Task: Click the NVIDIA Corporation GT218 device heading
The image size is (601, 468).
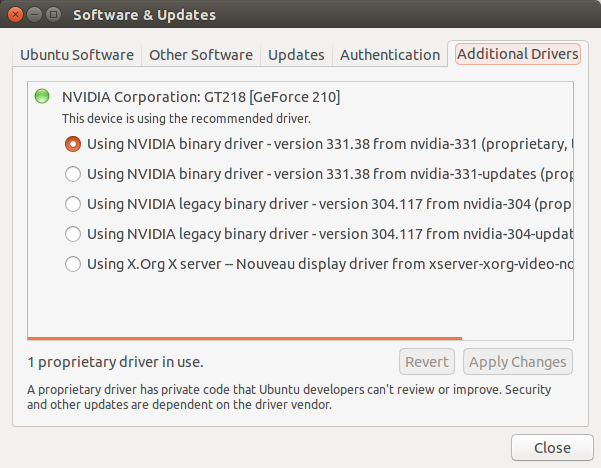Action: pos(201,97)
